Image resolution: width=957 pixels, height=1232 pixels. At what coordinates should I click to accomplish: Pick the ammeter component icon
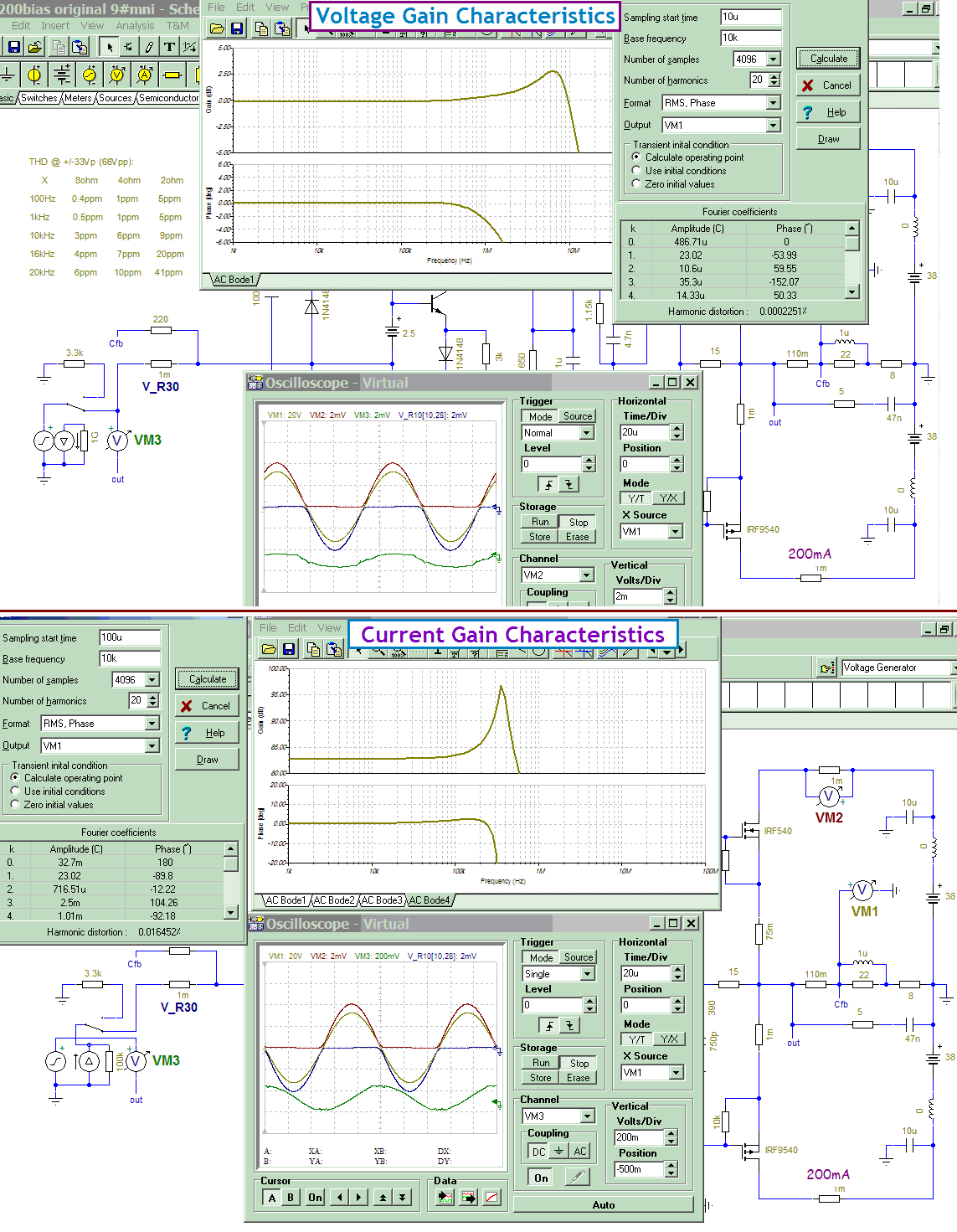(145, 75)
